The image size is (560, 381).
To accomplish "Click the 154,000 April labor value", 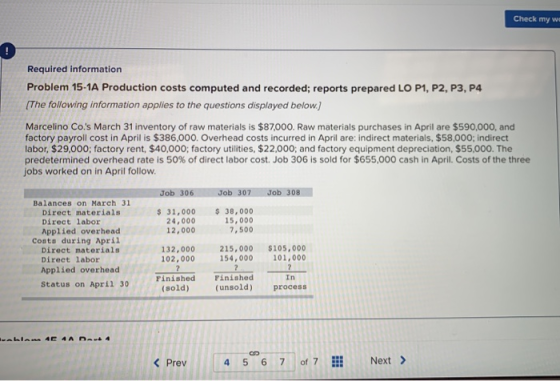I will (x=236, y=258).
